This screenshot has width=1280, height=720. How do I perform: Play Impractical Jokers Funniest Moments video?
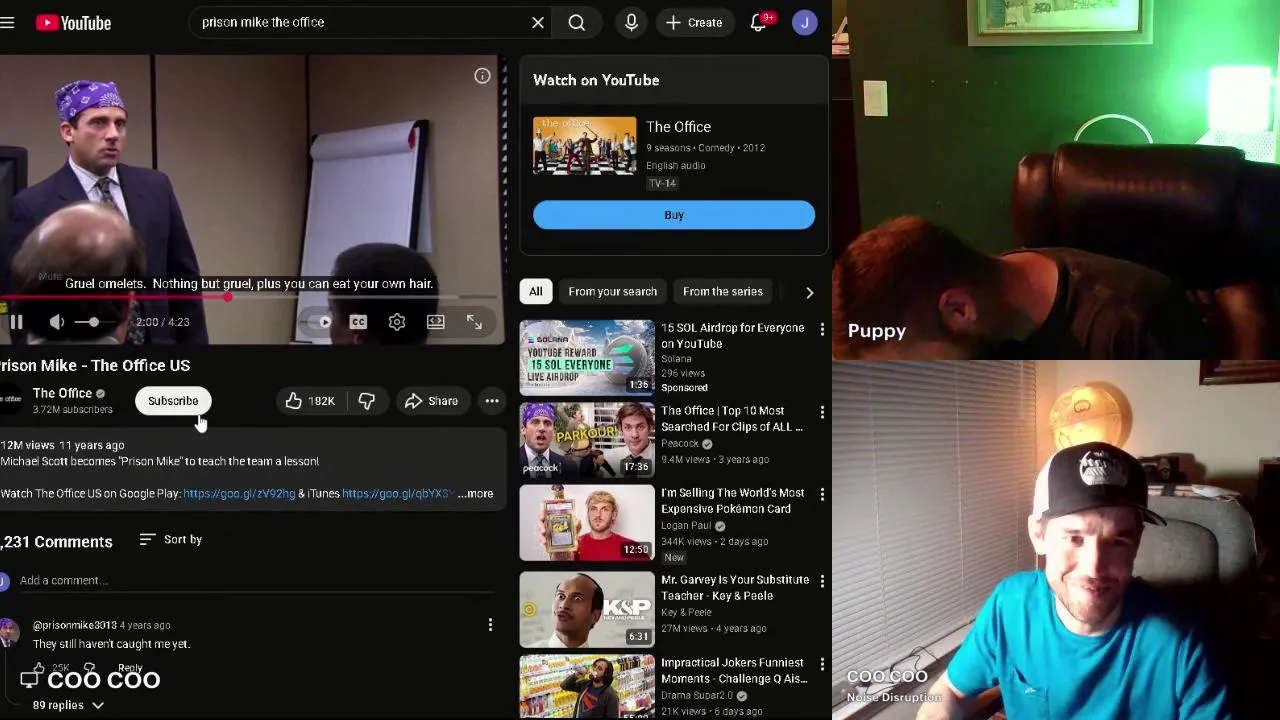[x=587, y=687]
